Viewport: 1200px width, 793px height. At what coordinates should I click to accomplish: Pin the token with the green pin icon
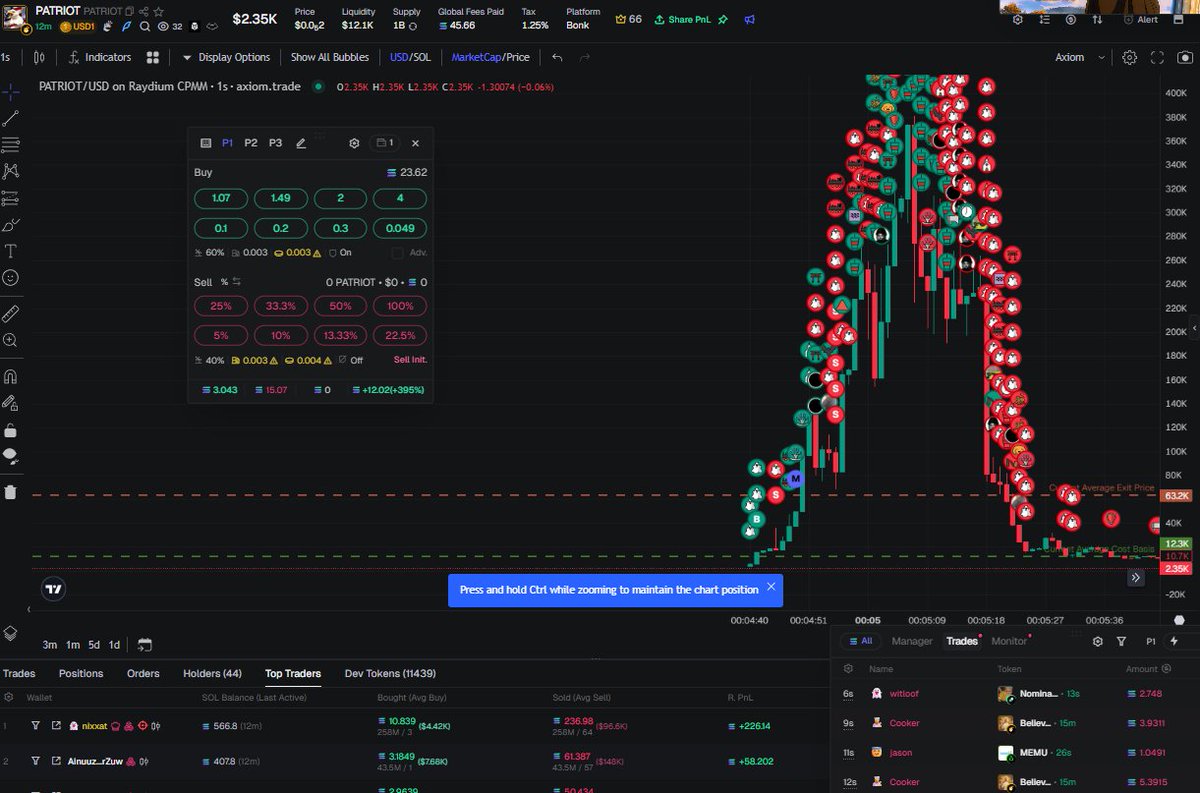pyautogui.click(x=723, y=19)
